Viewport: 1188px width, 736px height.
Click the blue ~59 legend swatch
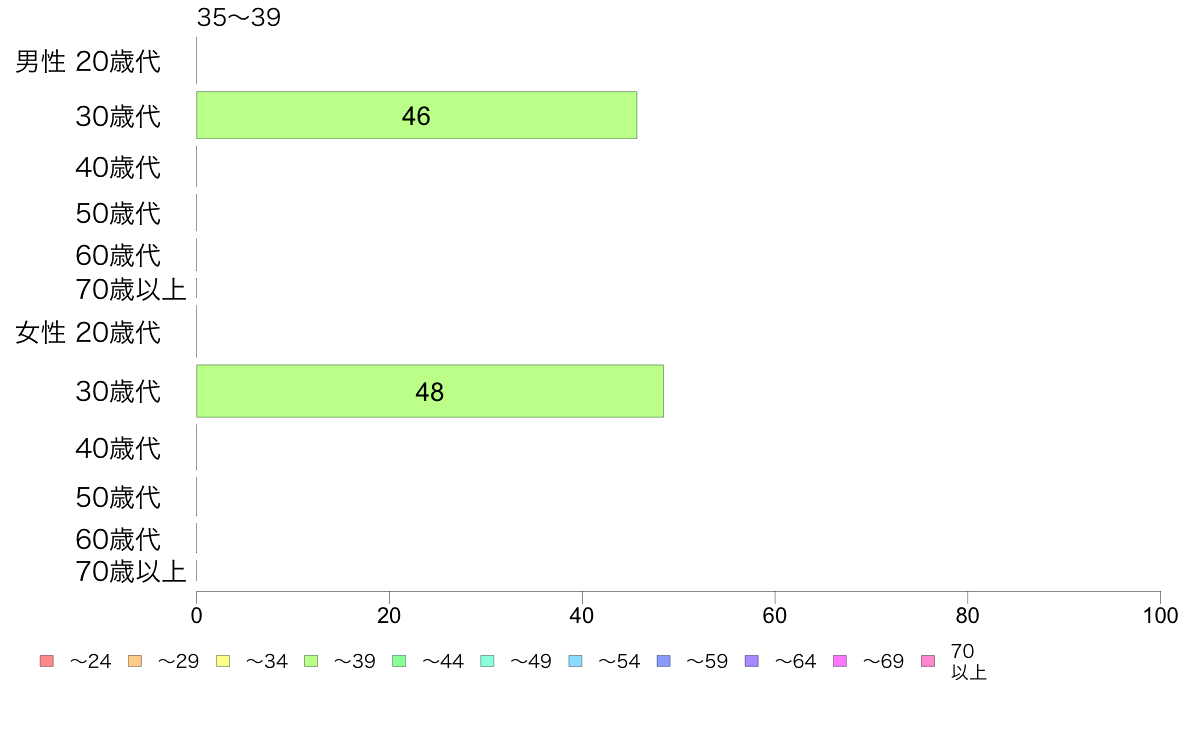(x=664, y=661)
